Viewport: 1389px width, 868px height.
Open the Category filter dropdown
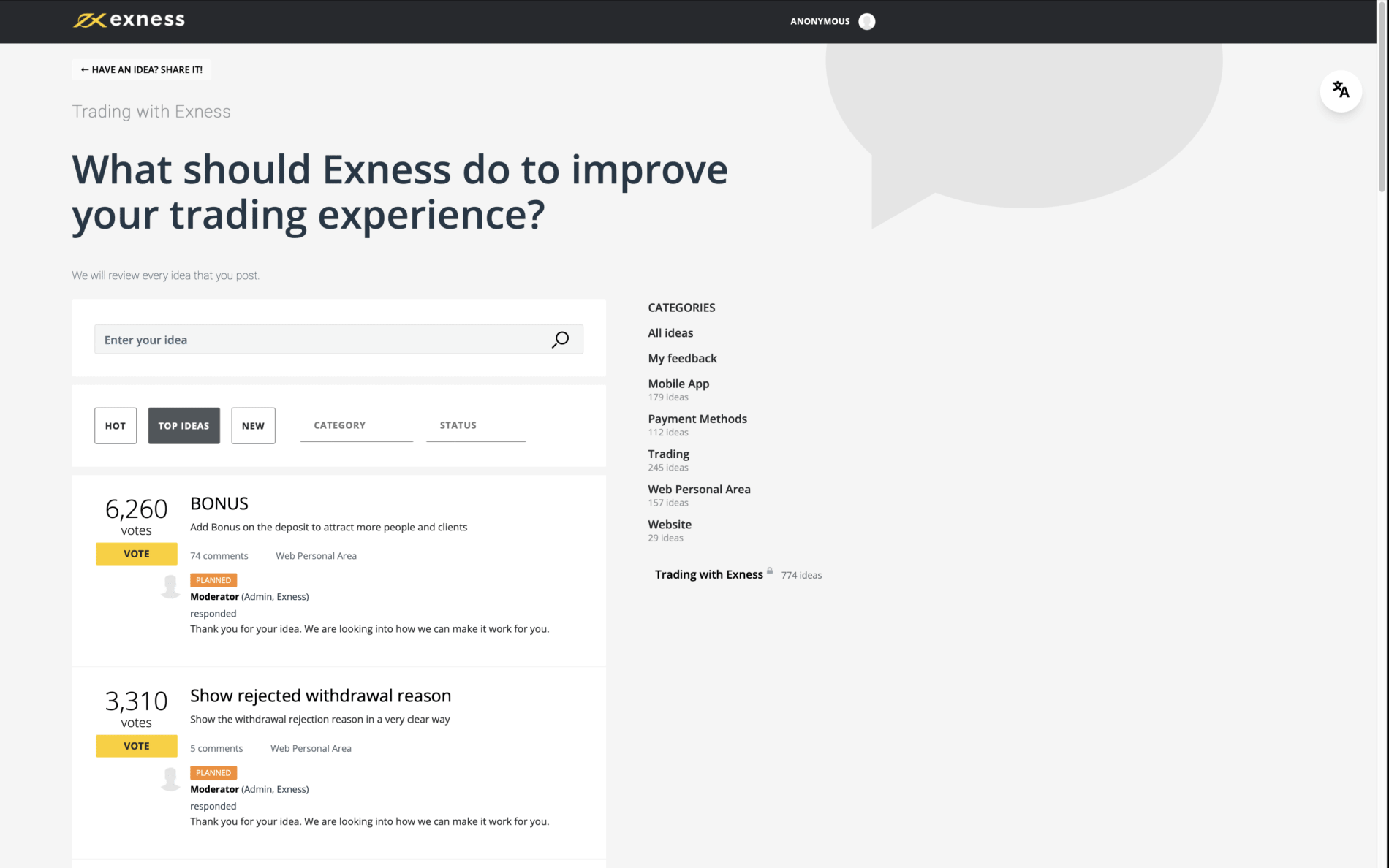tap(357, 425)
